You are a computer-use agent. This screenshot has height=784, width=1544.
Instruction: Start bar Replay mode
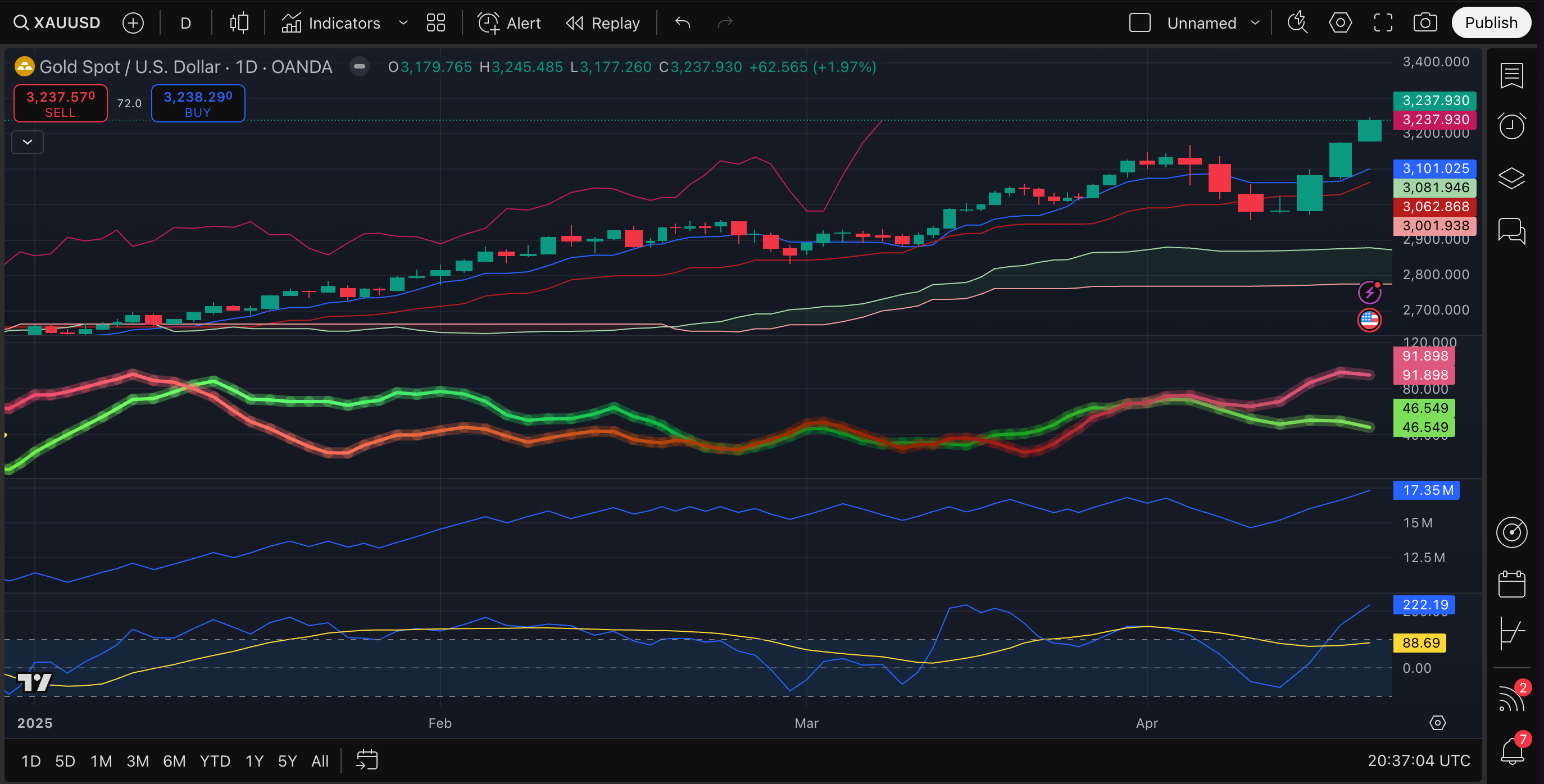point(602,24)
